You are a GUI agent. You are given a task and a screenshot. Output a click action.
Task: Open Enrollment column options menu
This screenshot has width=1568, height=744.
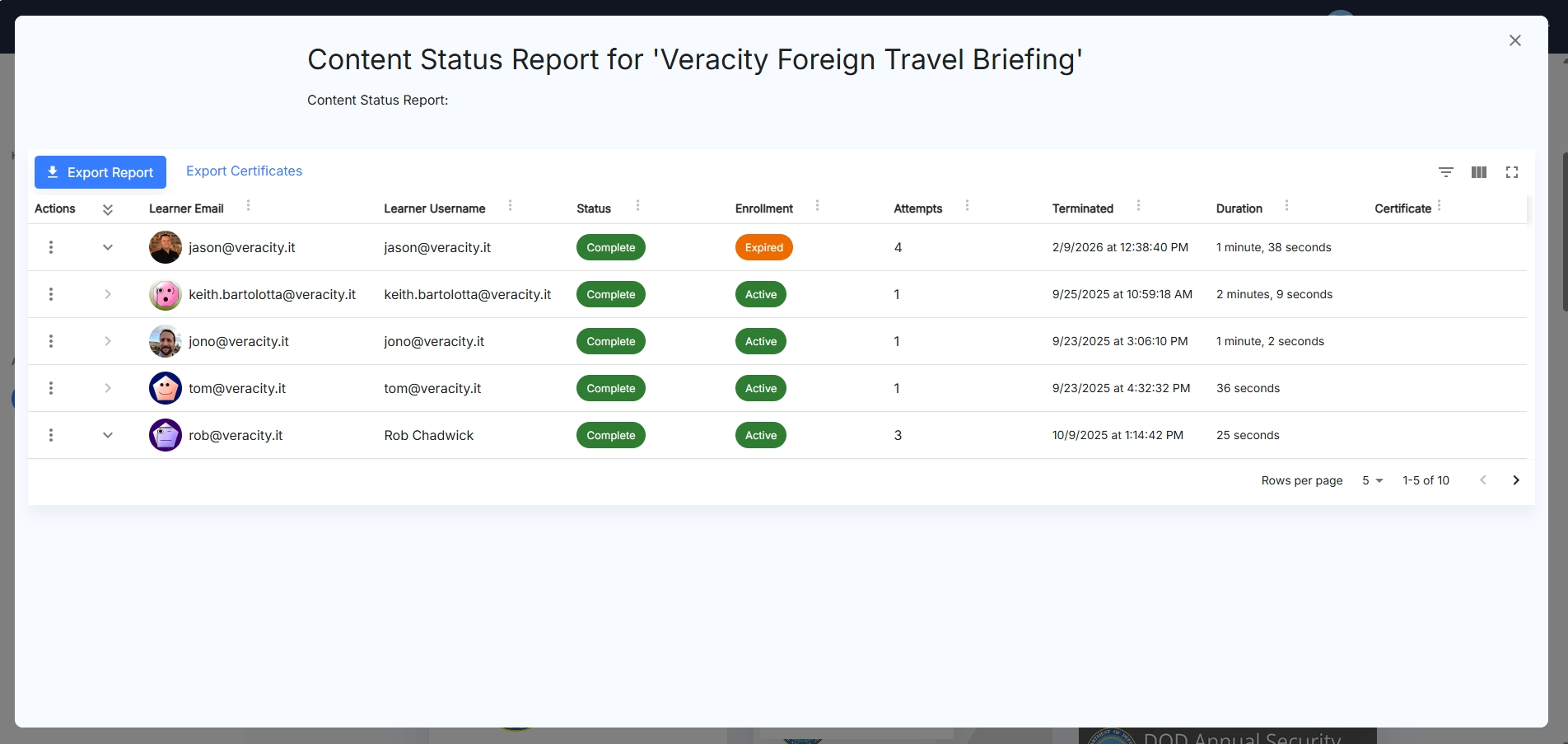point(817,205)
